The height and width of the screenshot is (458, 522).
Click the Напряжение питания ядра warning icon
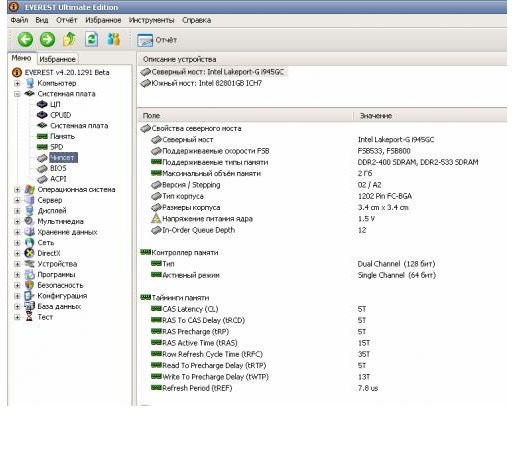(x=156, y=219)
